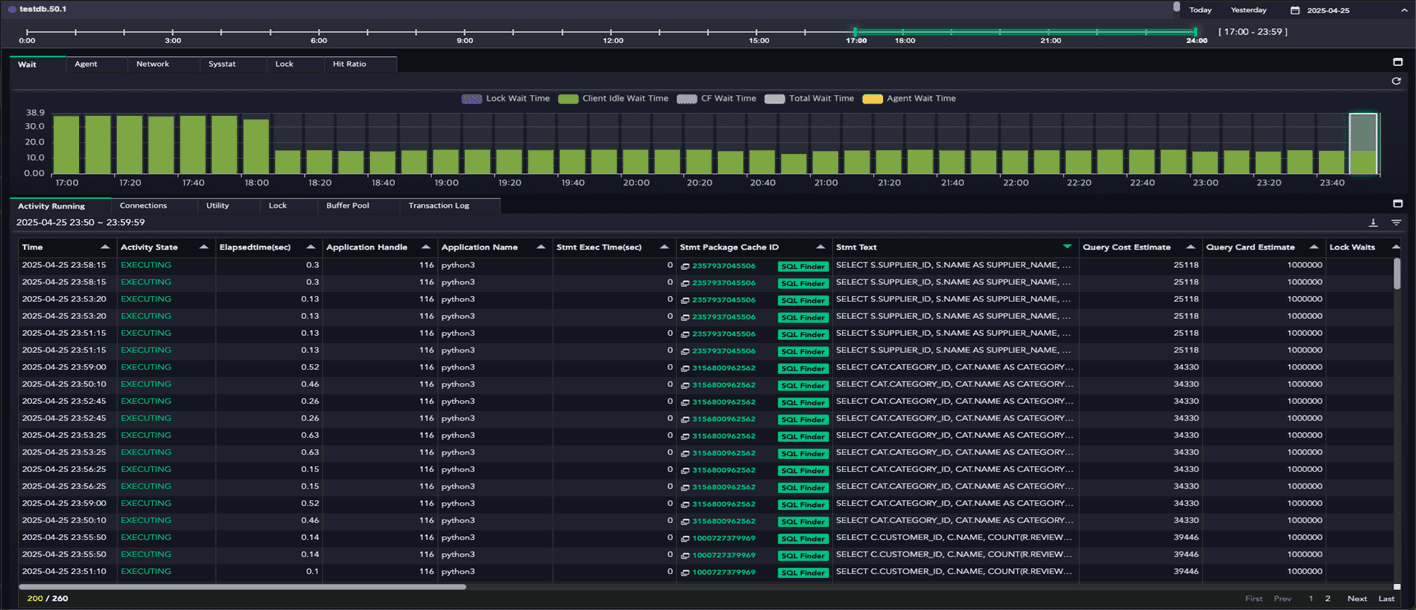Screen dimensions: 1416x610
Task: Toggle Agent Wait Time legend series
Action: coord(909,99)
